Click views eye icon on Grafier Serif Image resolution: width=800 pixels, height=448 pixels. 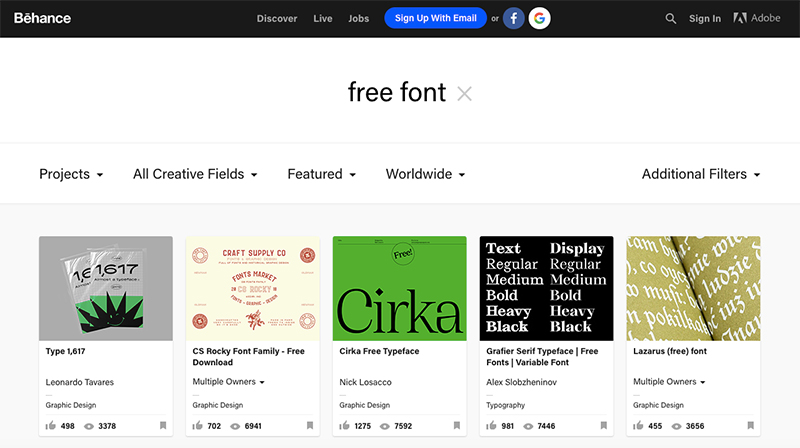click(528, 427)
